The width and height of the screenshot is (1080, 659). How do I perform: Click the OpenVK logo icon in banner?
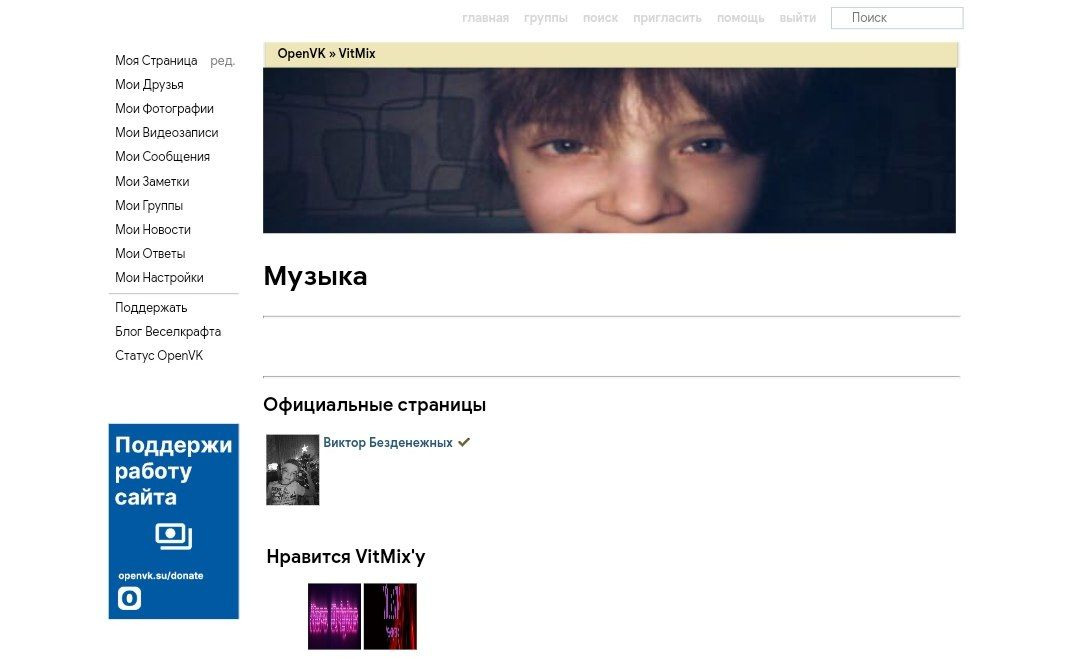coord(129,598)
